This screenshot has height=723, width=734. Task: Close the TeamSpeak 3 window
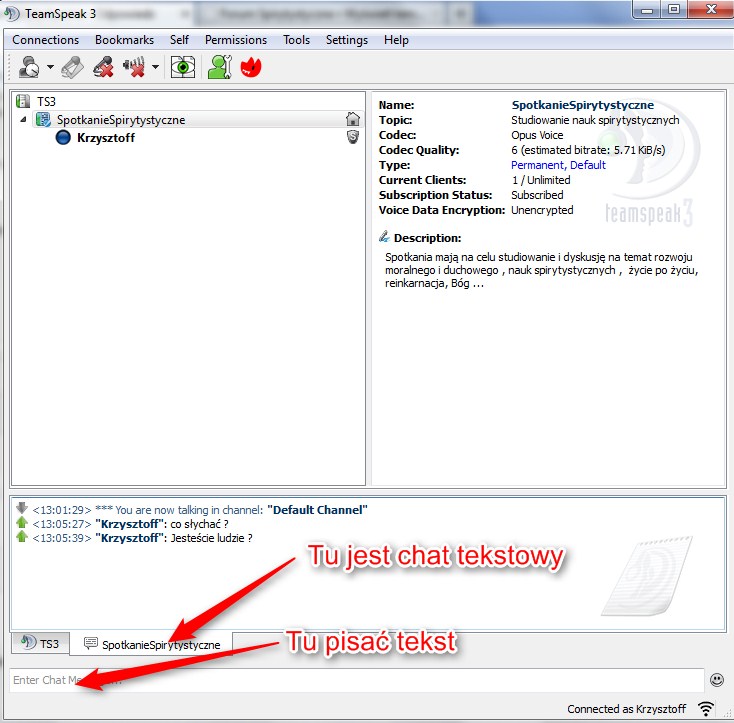pyautogui.click(x=711, y=9)
